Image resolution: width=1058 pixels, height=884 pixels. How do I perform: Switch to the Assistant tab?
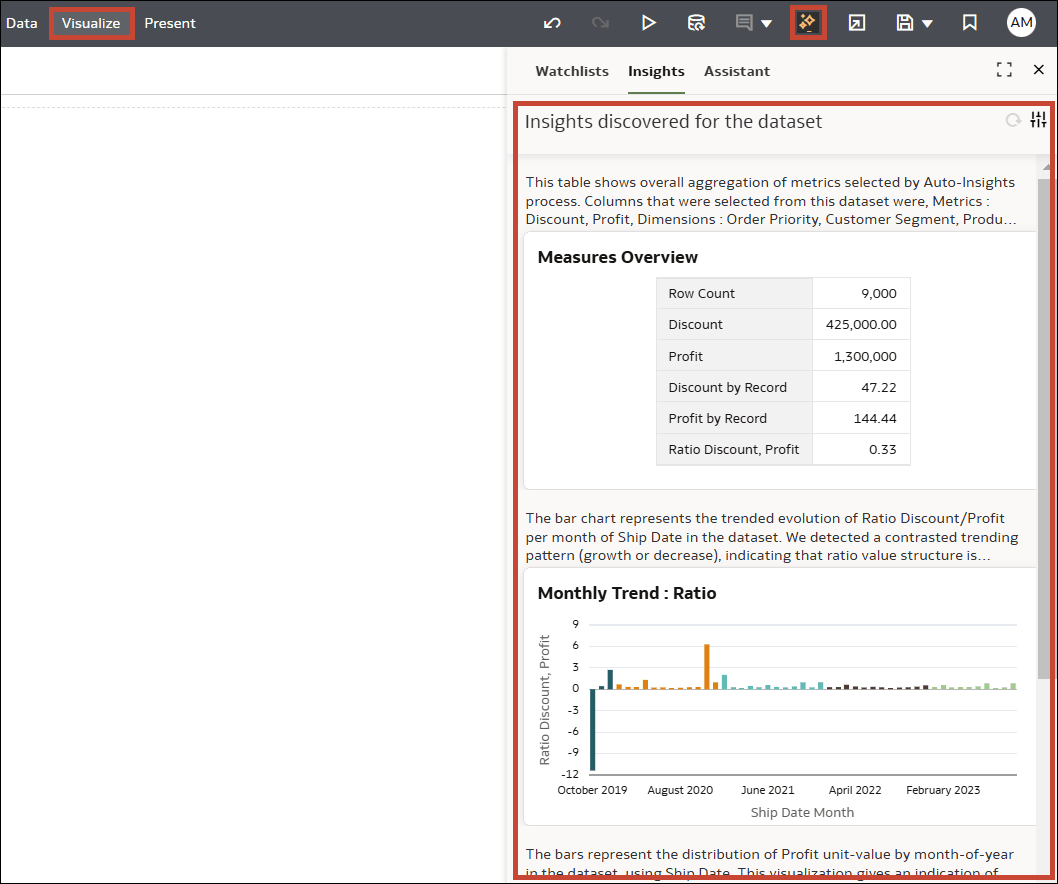pos(737,71)
